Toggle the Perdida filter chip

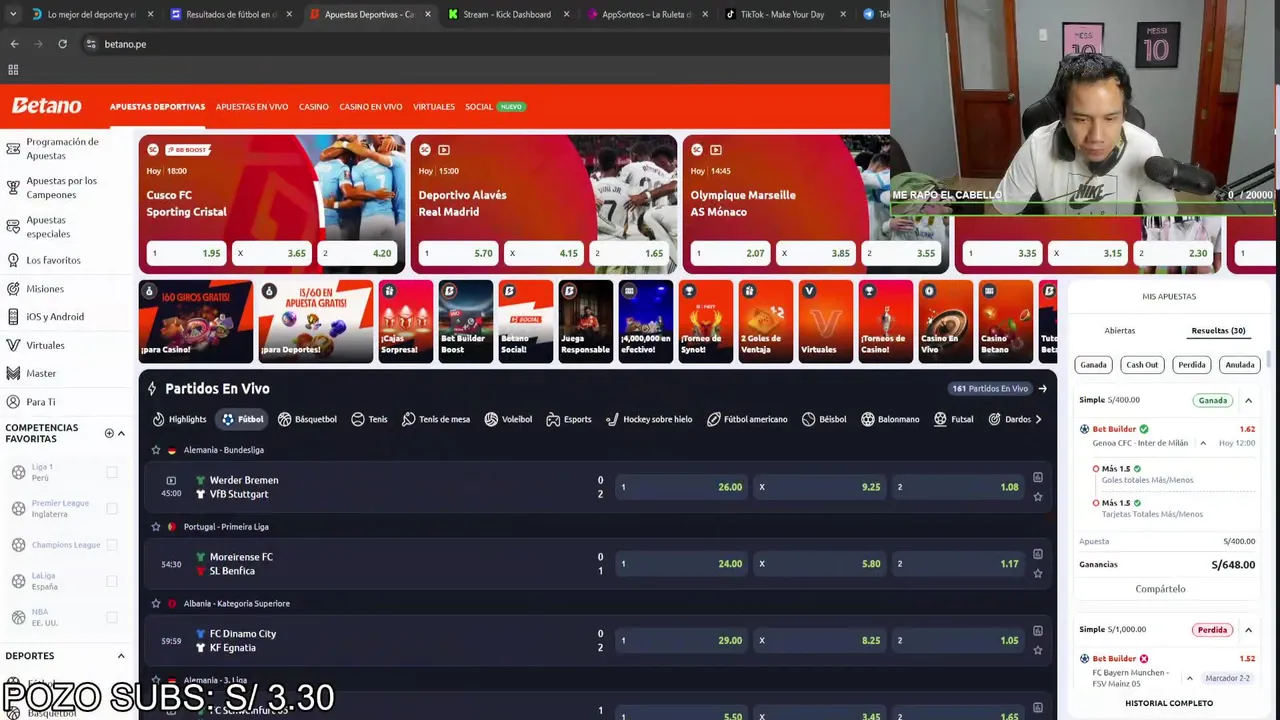point(1191,365)
